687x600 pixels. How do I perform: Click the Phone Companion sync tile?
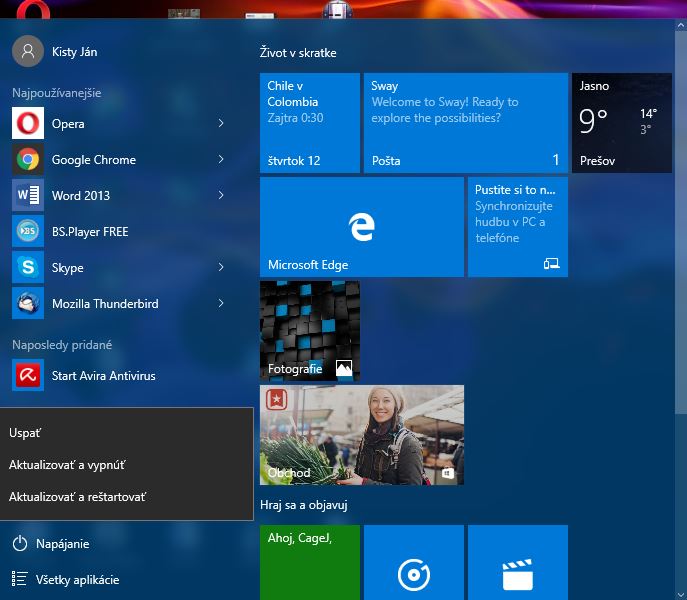[x=518, y=227]
